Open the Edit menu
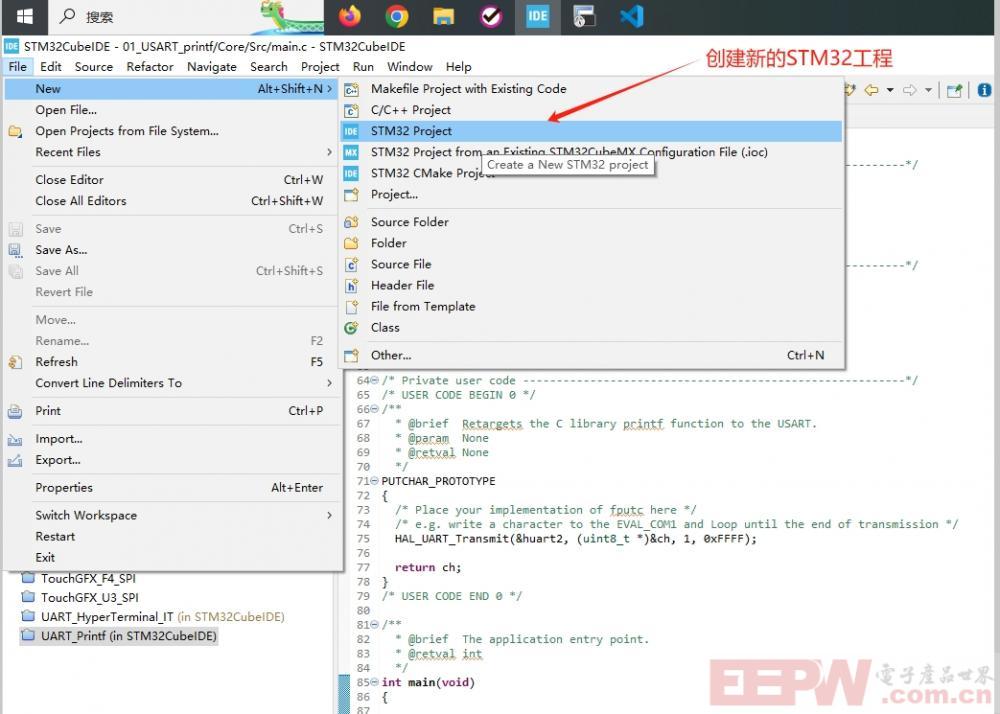Screen dimensions: 1000x714 click(51, 66)
